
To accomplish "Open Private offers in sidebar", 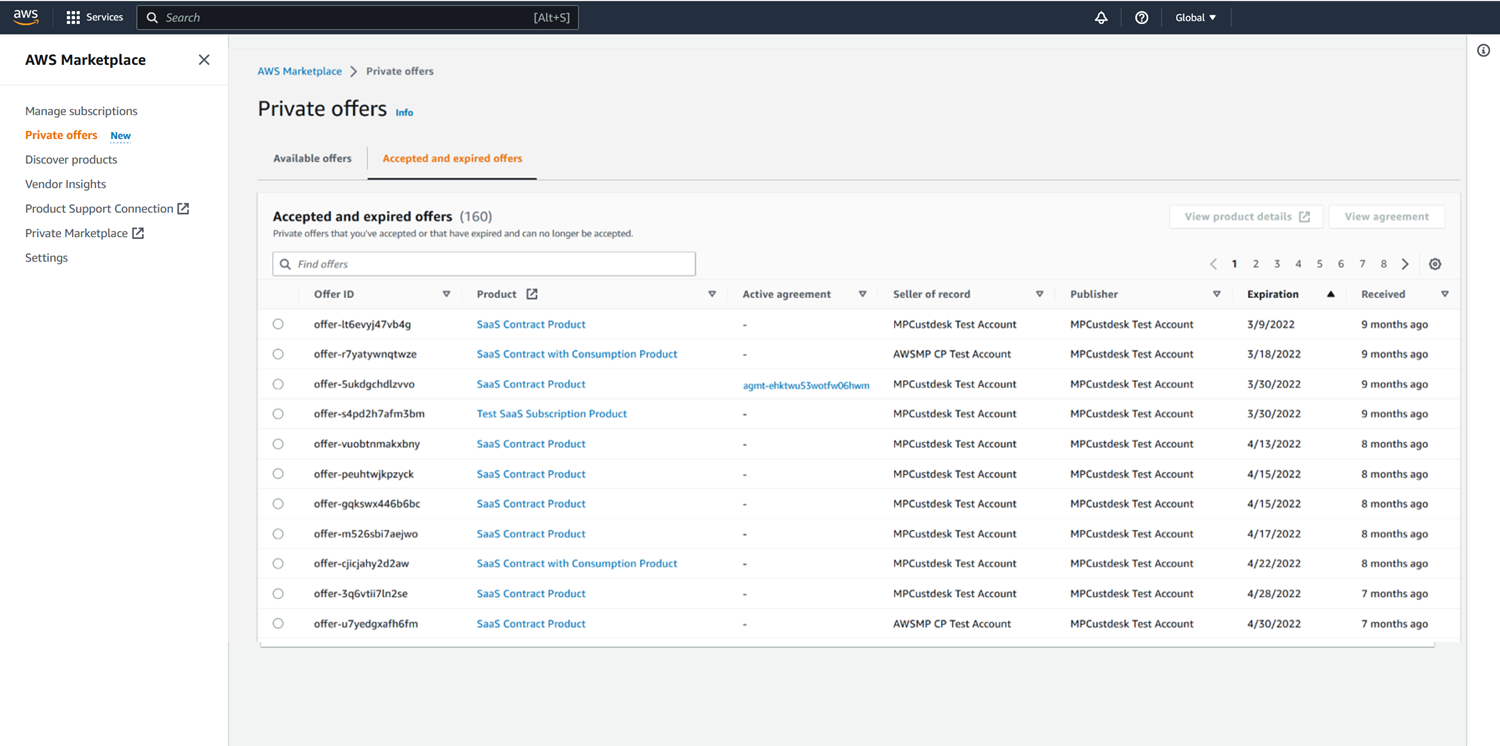I will click(x=61, y=135).
